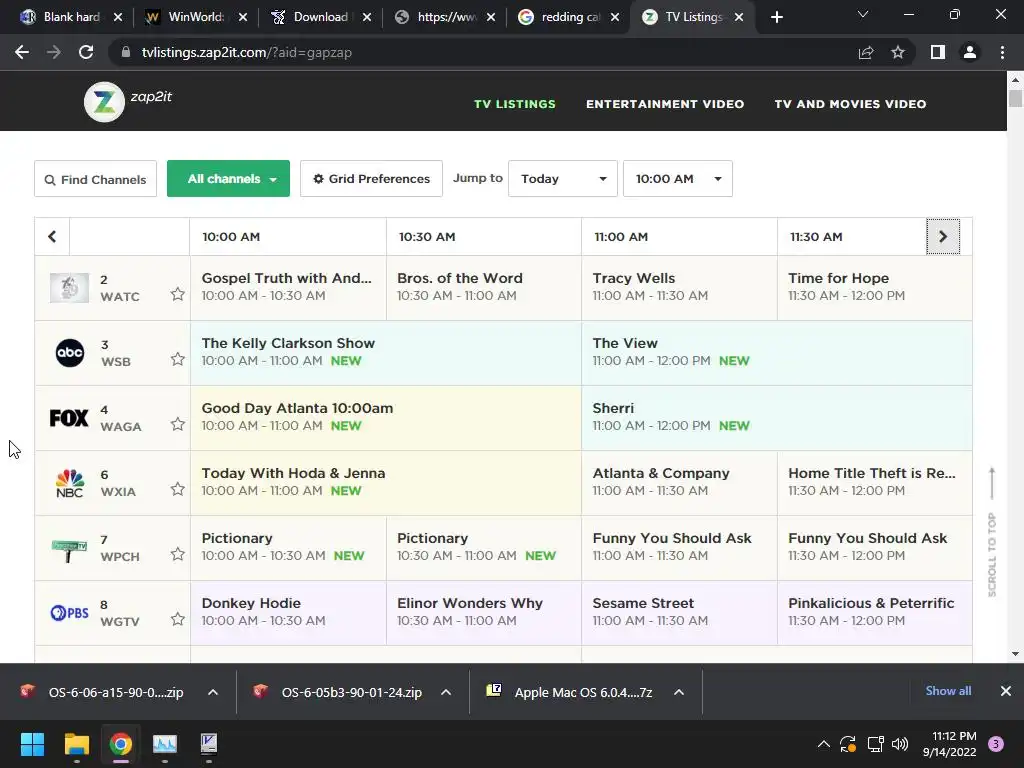Screen dimensions: 1024x768
Task: Open Atlanta & Company listing
Action: [679, 483]
